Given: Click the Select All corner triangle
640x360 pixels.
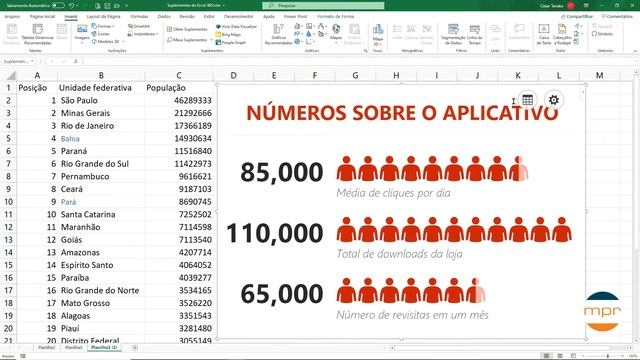Looking at the screenshot, I should pyautogui.click(x=11, y=76).
